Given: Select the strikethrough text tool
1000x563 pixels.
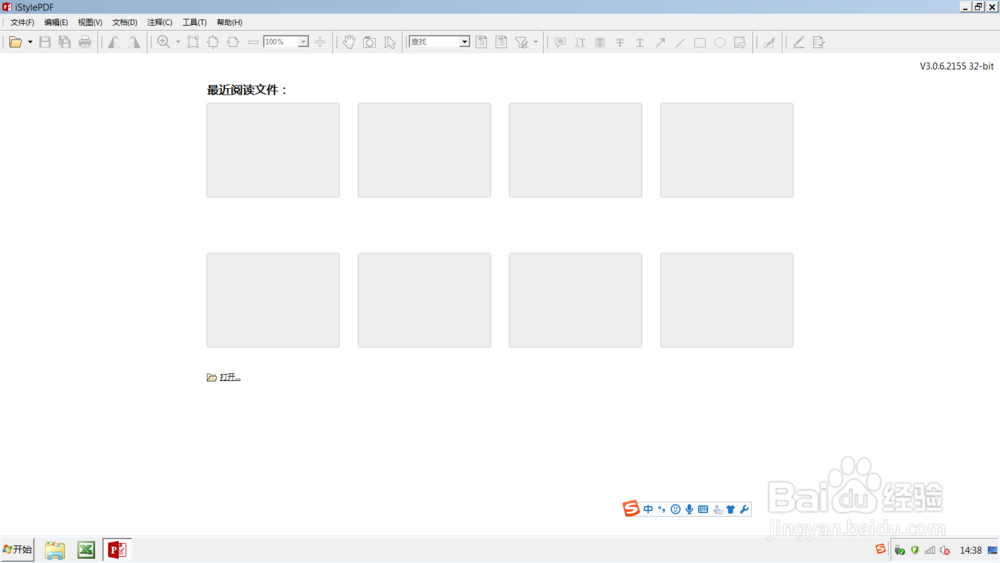Looking at the screenshot, I should pos(620,42).
